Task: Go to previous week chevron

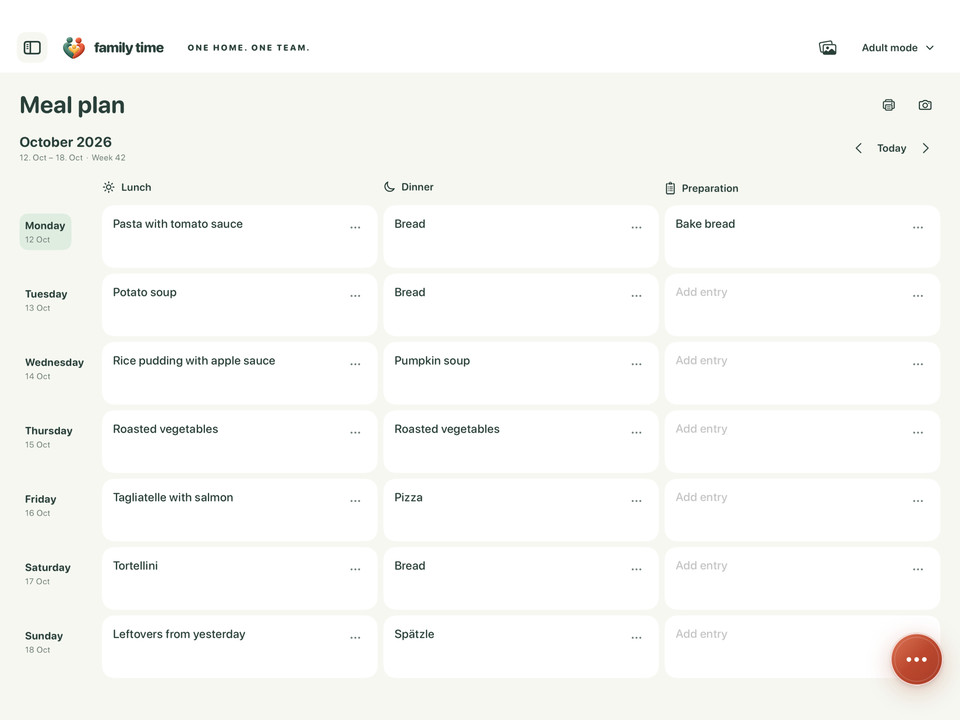Action: coord(858,148)
